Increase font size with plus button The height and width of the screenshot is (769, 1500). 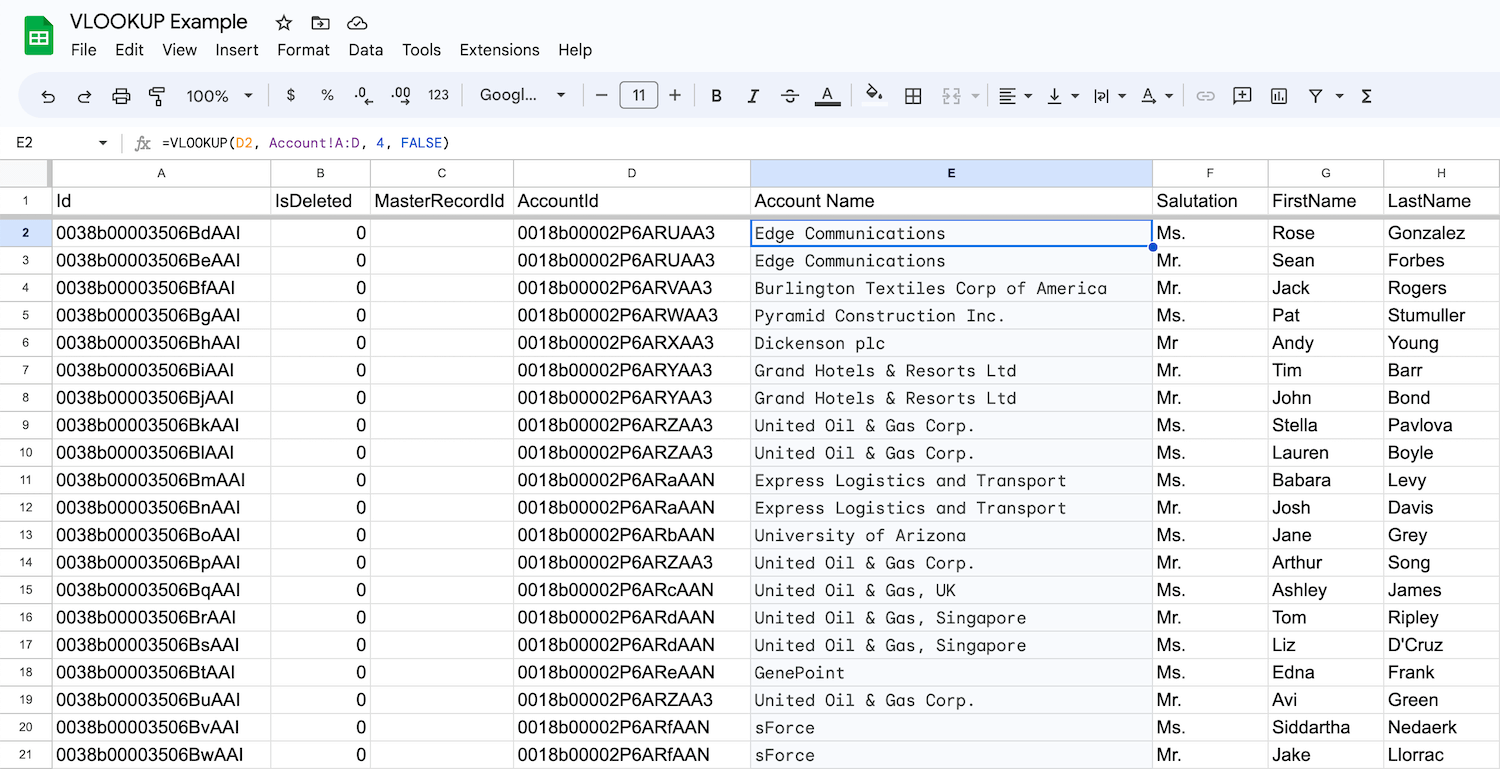click(675, 96)
